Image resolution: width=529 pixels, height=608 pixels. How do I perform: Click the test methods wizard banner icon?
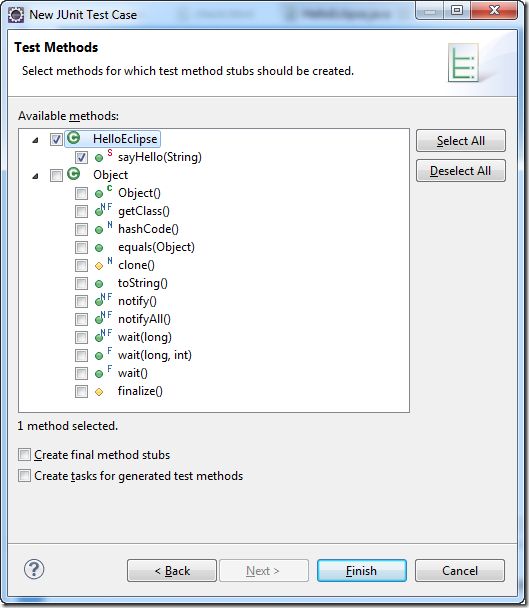[463, 62]
